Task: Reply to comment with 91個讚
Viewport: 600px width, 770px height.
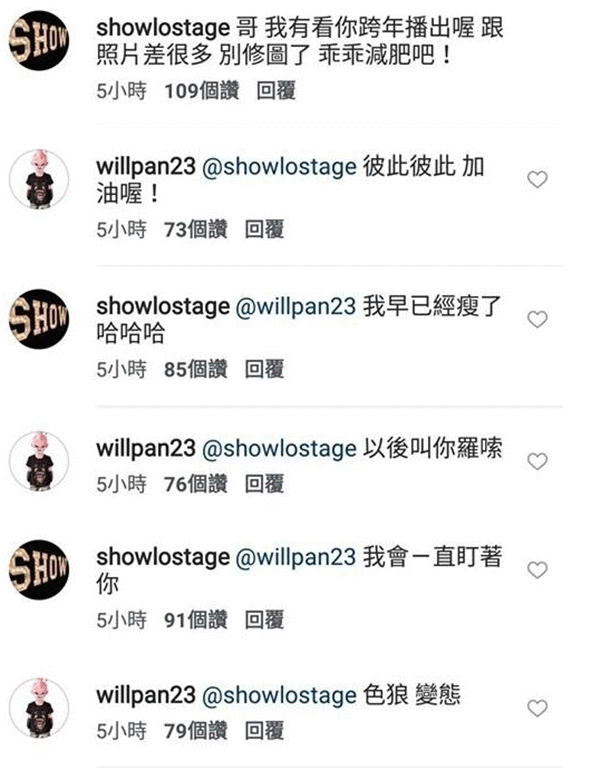Action: tap(264, 620)
